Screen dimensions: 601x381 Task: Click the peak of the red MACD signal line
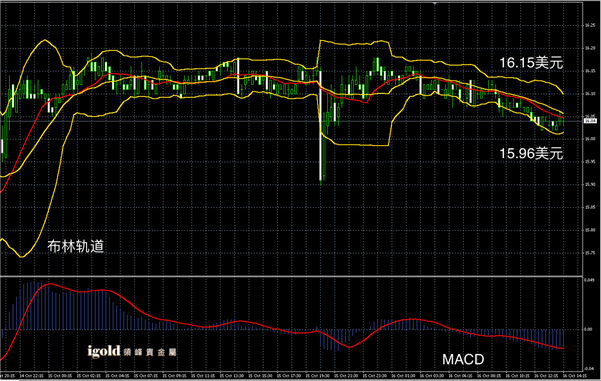click(50, 284)
